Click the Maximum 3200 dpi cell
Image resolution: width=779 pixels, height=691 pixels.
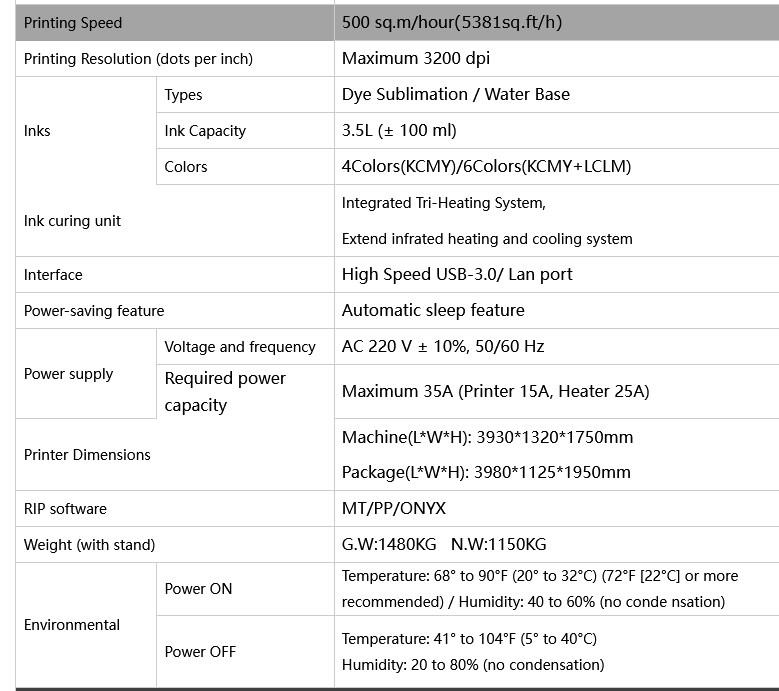(x=556, y=59)
